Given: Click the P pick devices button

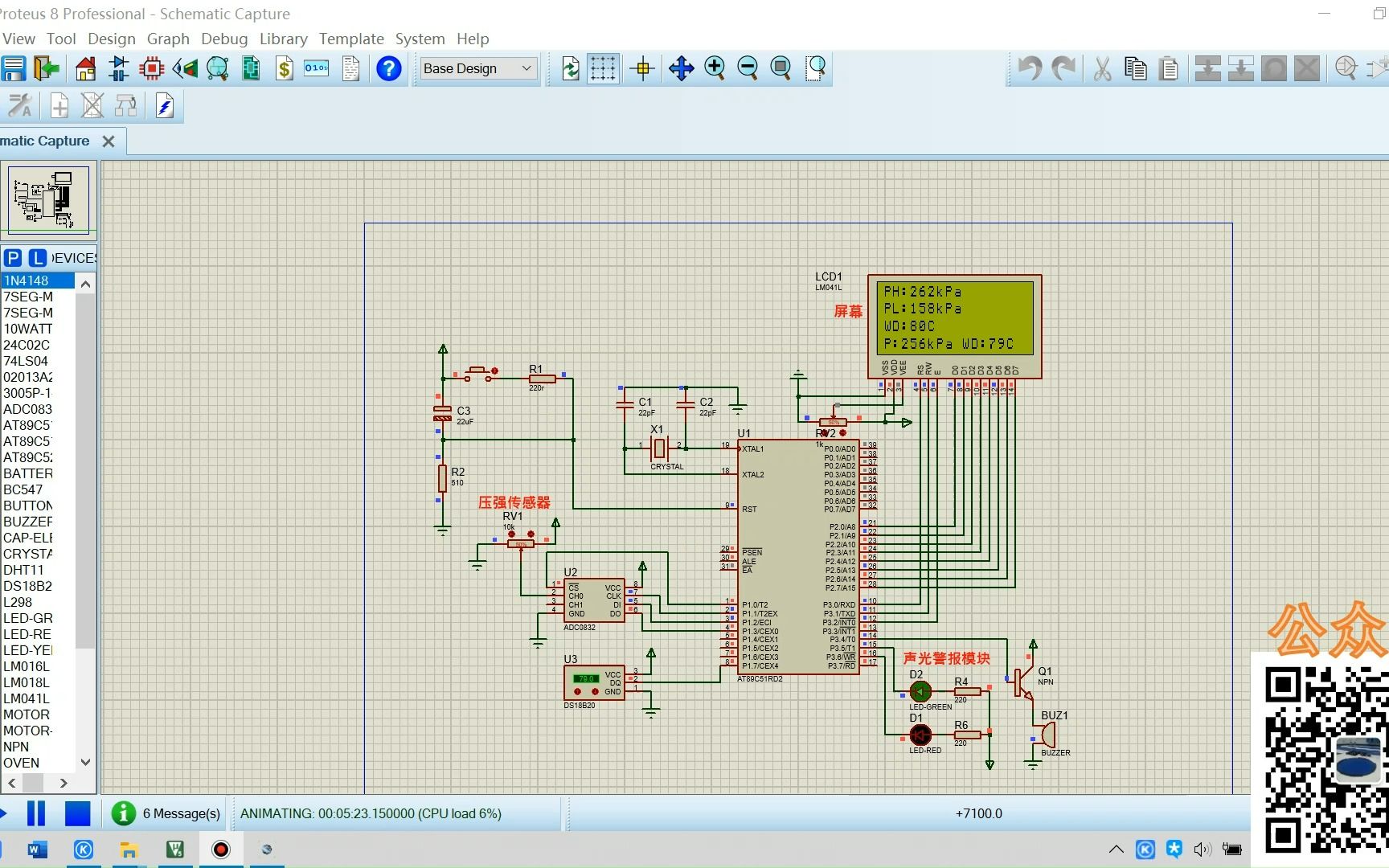Looking at the screenshot, I should pos(12,258).
